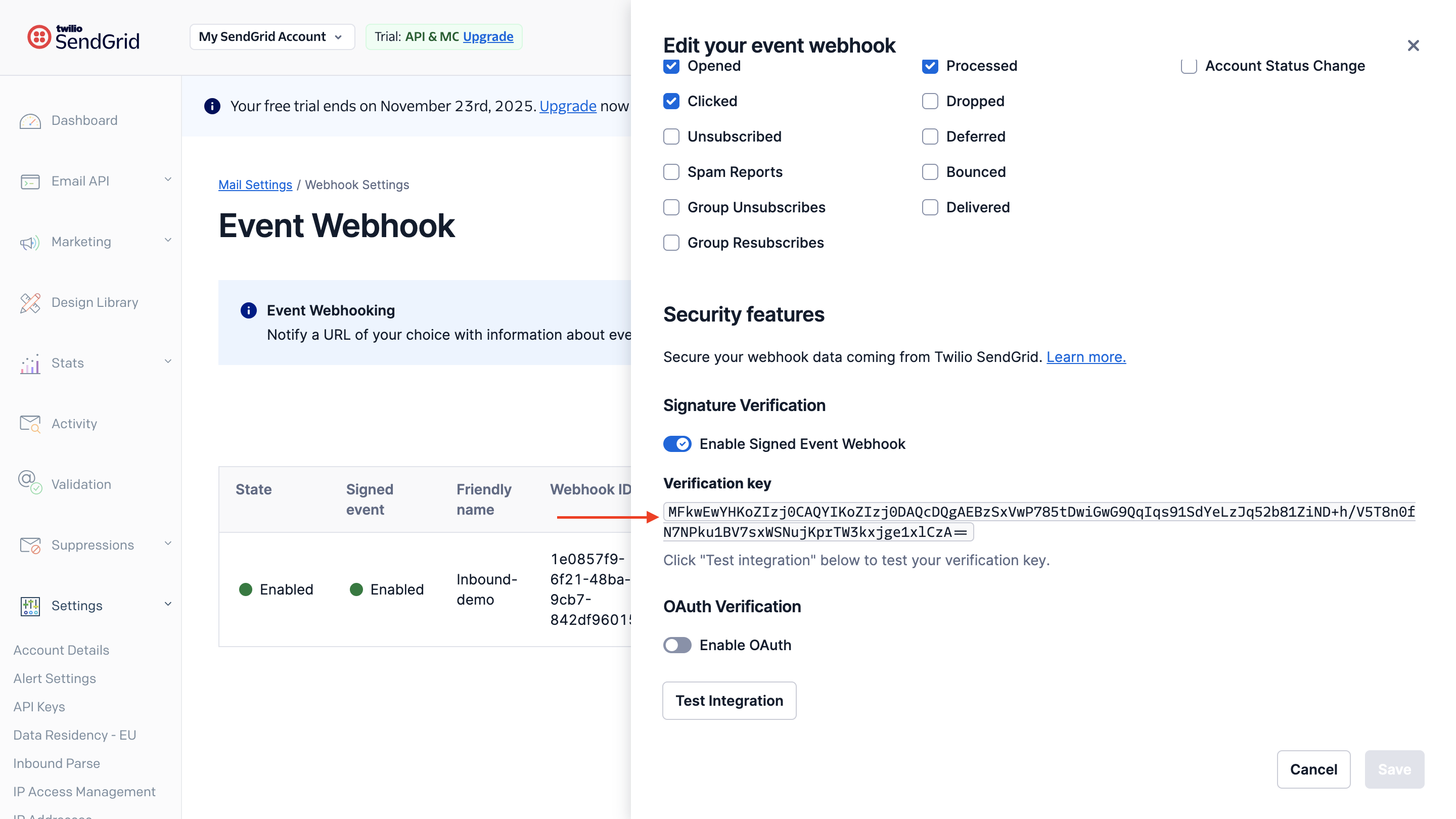Enable the Bounced event checkbox
Image resolution: width=1456 pixels, height=819 pixels.
(930, 171)
